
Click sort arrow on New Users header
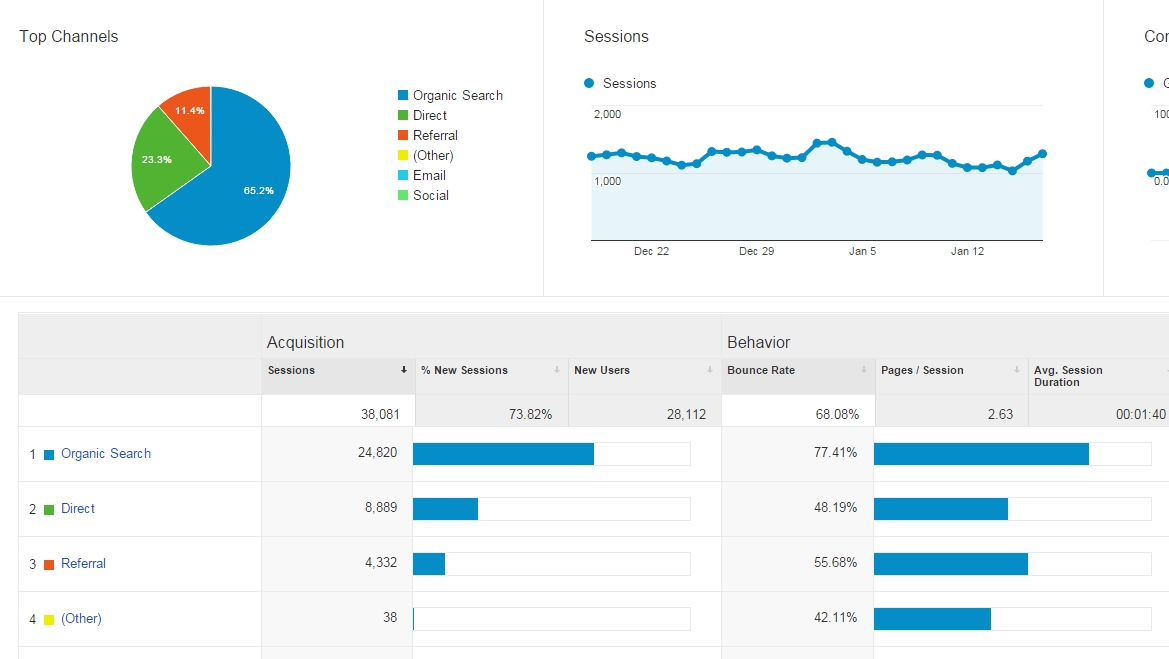pyautogui.click(x=710, y=370)
